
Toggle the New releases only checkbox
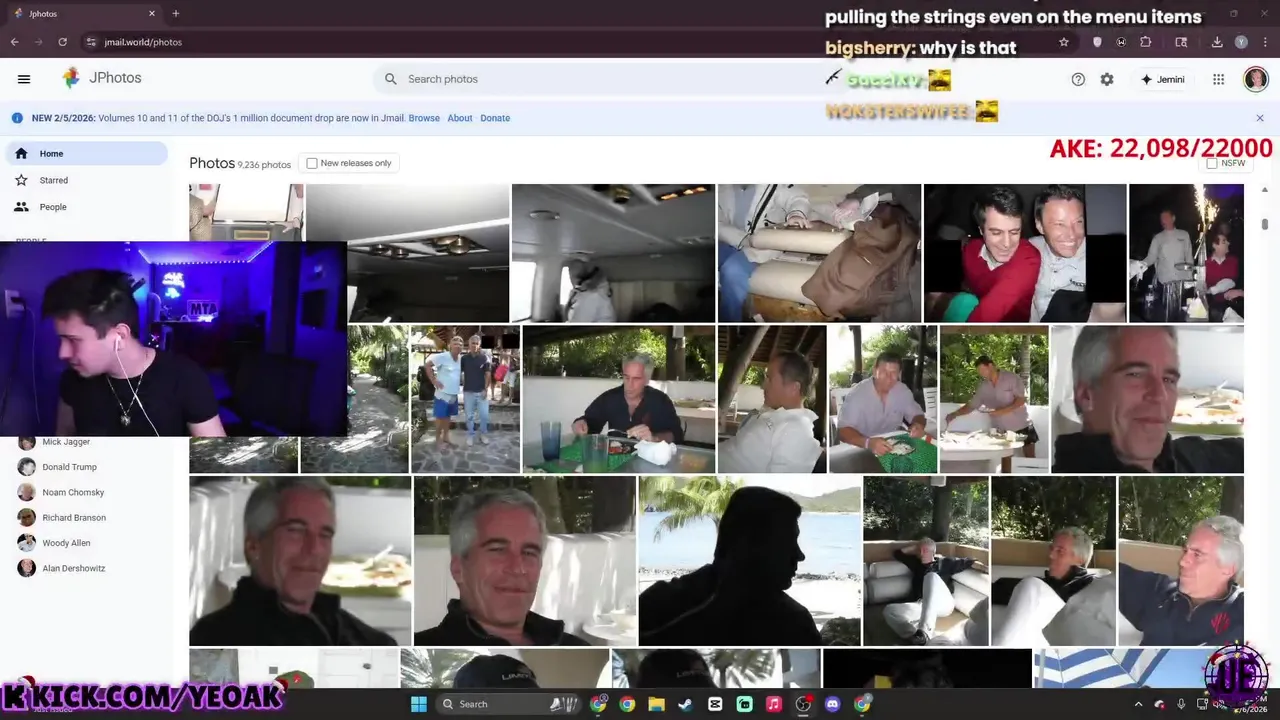312,163
